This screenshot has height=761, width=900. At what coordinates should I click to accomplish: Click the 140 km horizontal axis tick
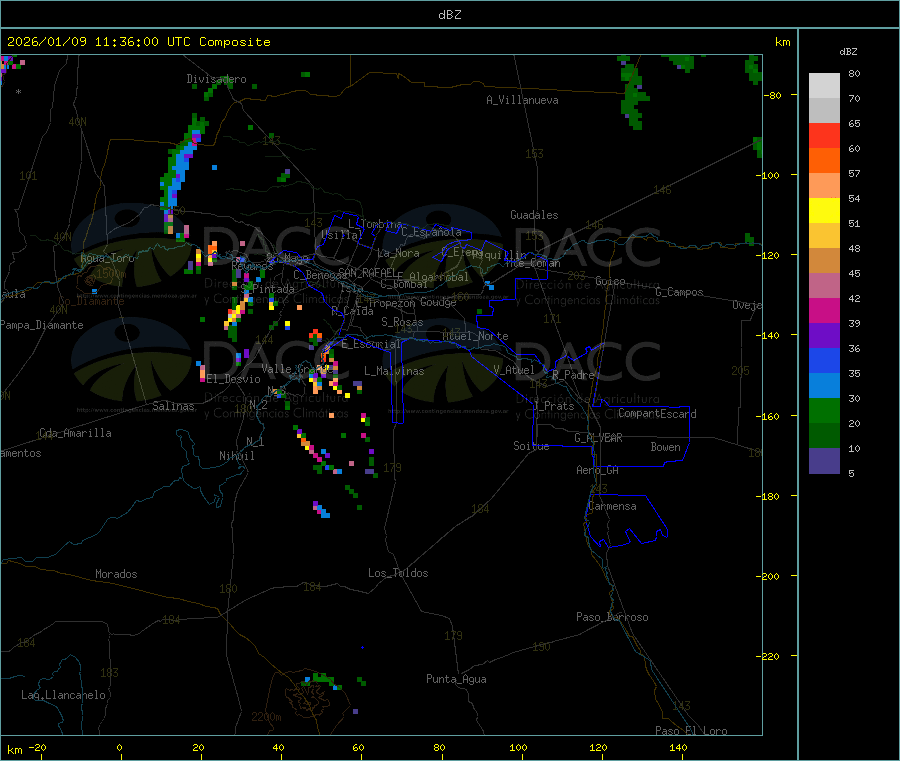(x=678, y=747)
